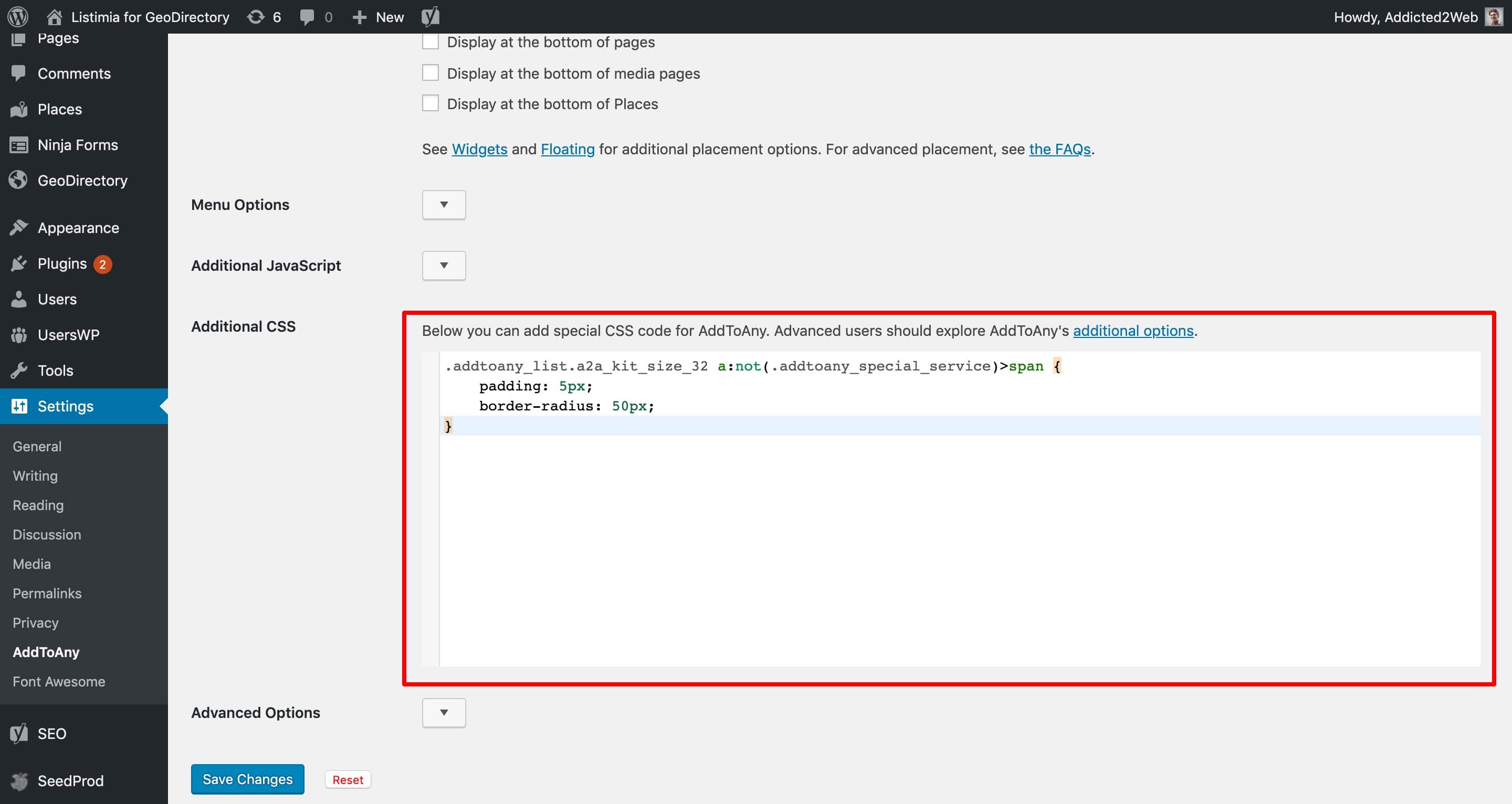Open the General settings submenu
1512x804 pixels.
pyautogui.click(x=37, y=447)
